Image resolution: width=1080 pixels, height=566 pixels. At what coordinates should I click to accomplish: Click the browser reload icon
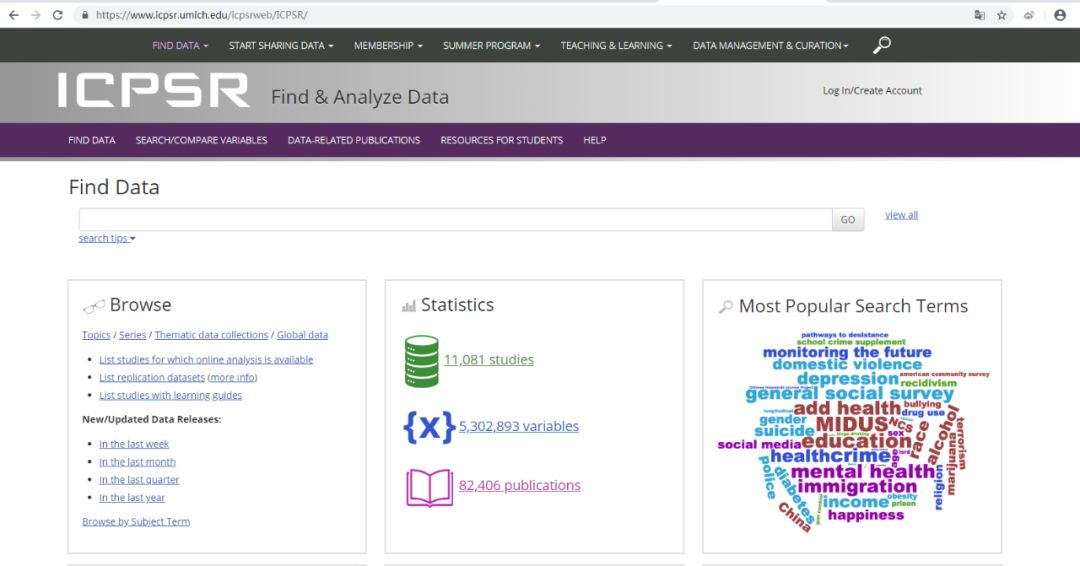57,15
